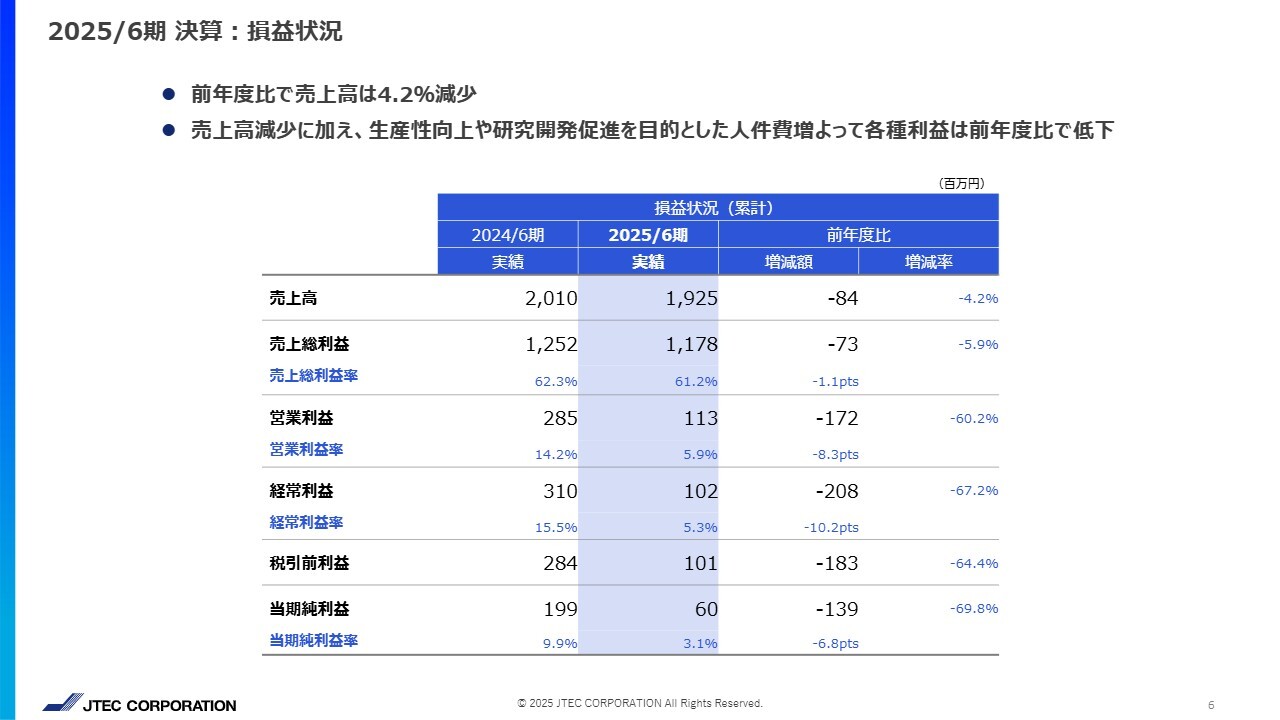The height and width of the screenshot is (720, 1280).
Task: Click the 1,925 sales value
Action: [691, 299]
